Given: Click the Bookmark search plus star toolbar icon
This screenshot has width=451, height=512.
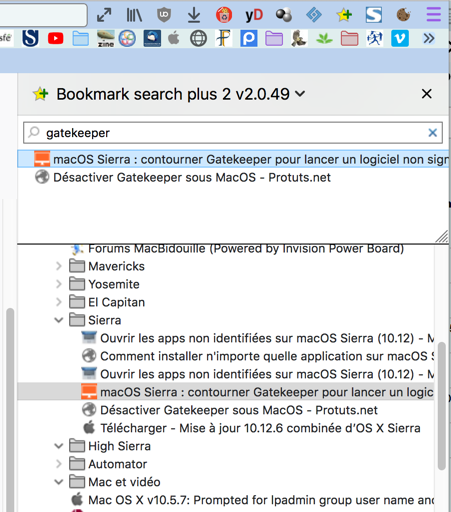Looking at the screenshot, I should (x=344, y=15).
